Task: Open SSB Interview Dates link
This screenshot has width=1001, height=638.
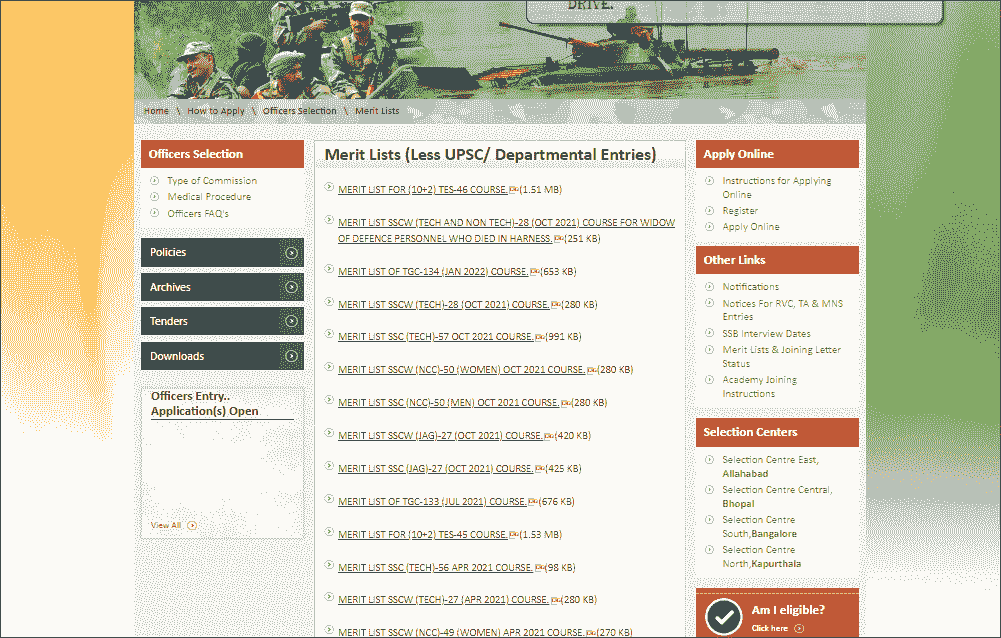Action: tap(766, 334)
